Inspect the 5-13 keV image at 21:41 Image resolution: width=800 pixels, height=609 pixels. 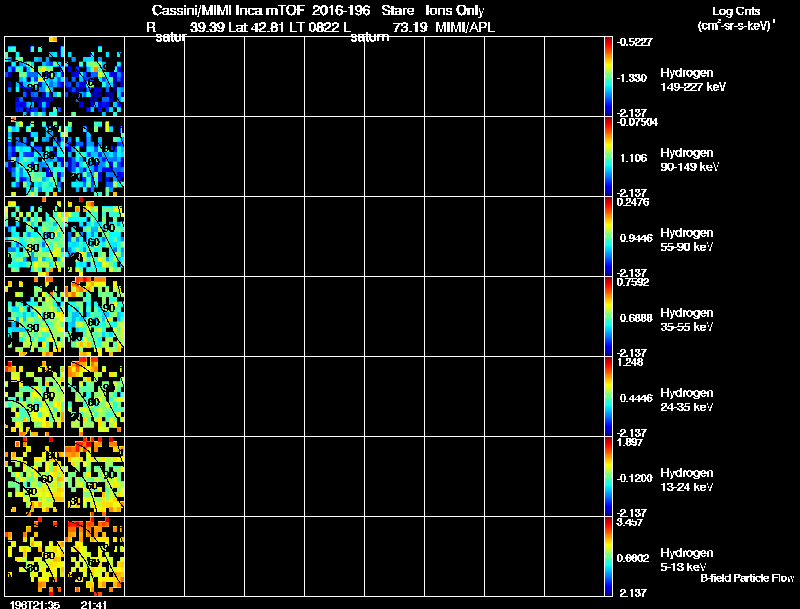click(94, 556)
